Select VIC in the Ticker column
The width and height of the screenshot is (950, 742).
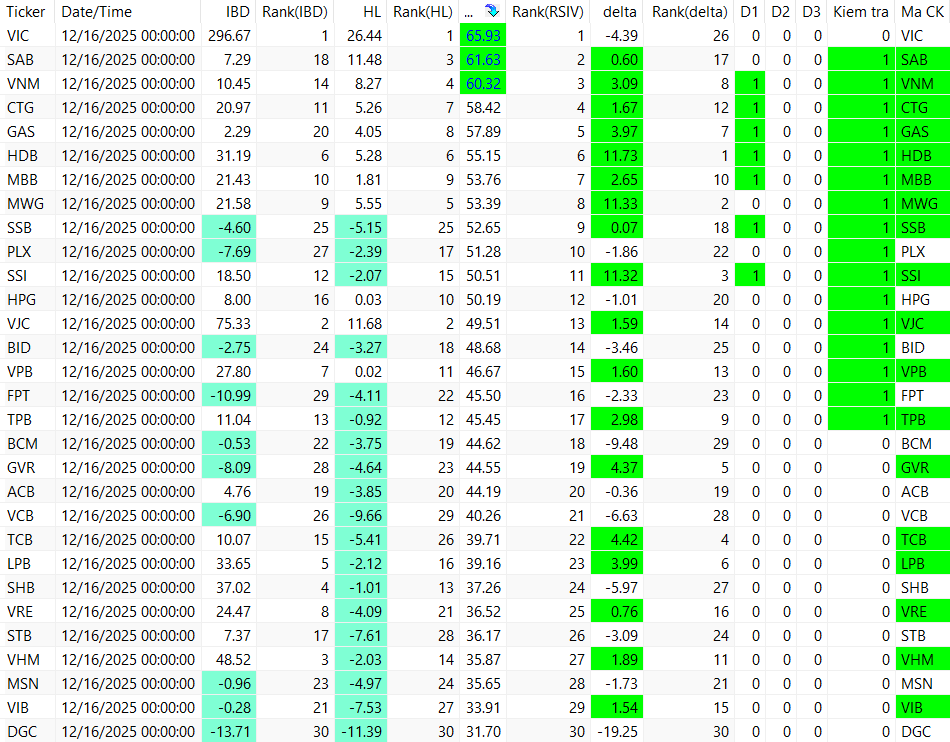[x=18, y=36]
